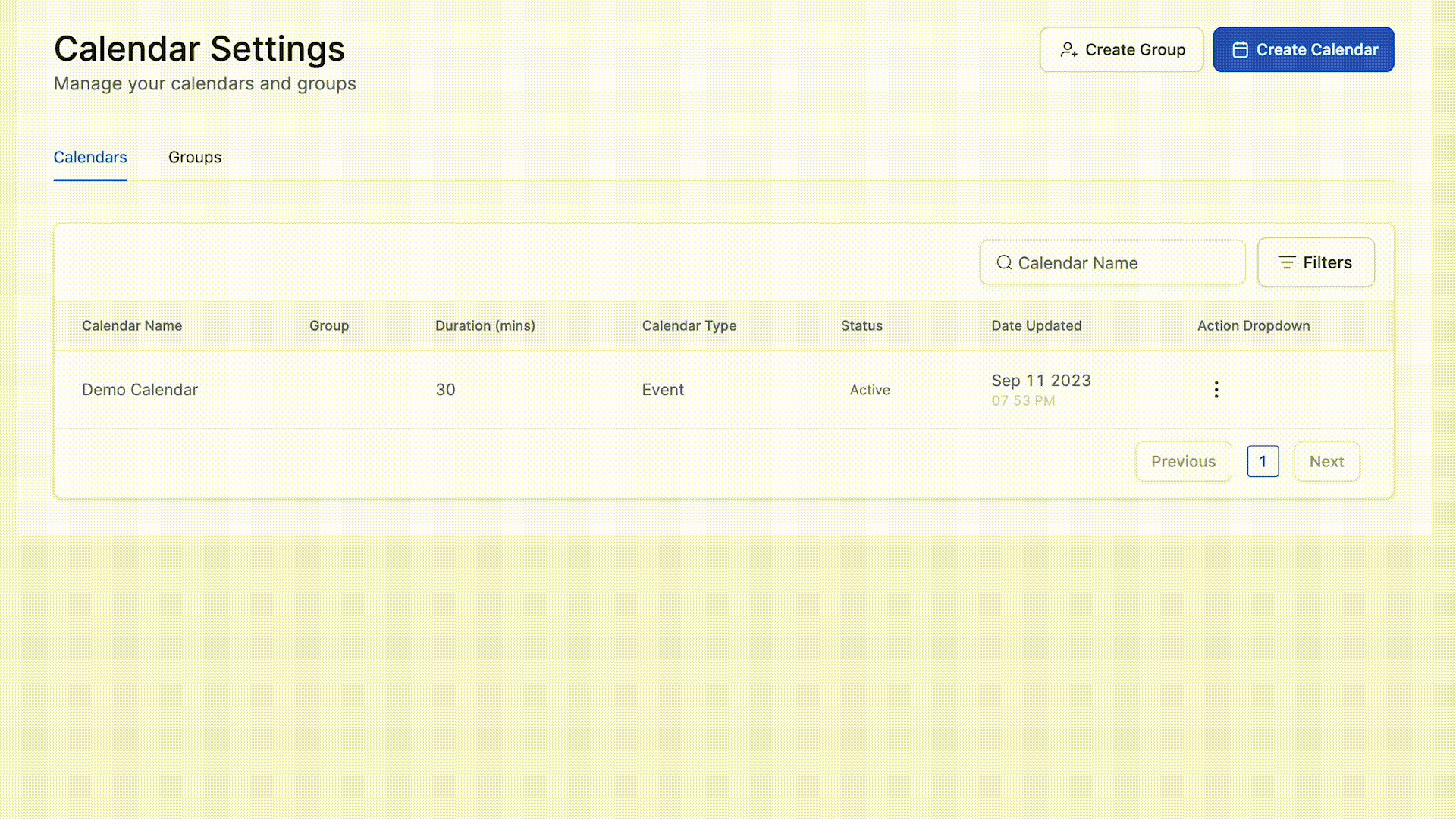Click the magnifier search icon
This screenshot has height=819, width=1456.
(1004, 263)
